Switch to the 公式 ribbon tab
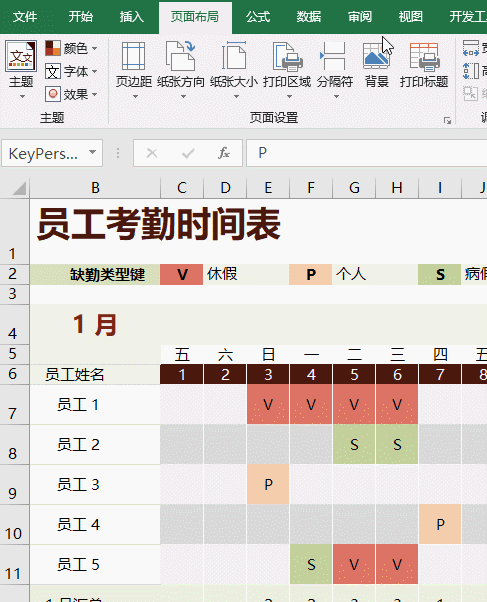The width and height of the screenshot is (487, 602). pos(258,17)
